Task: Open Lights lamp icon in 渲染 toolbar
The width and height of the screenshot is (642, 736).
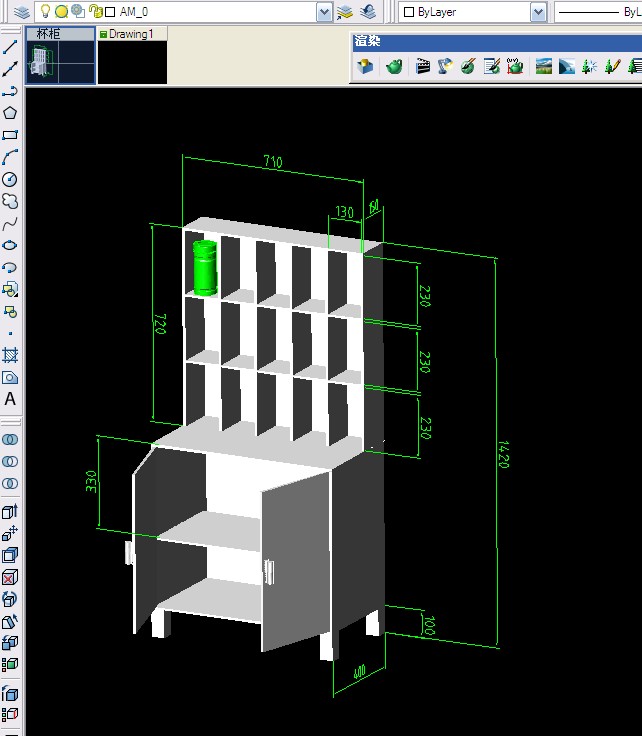Action: (x=445, y=66)
